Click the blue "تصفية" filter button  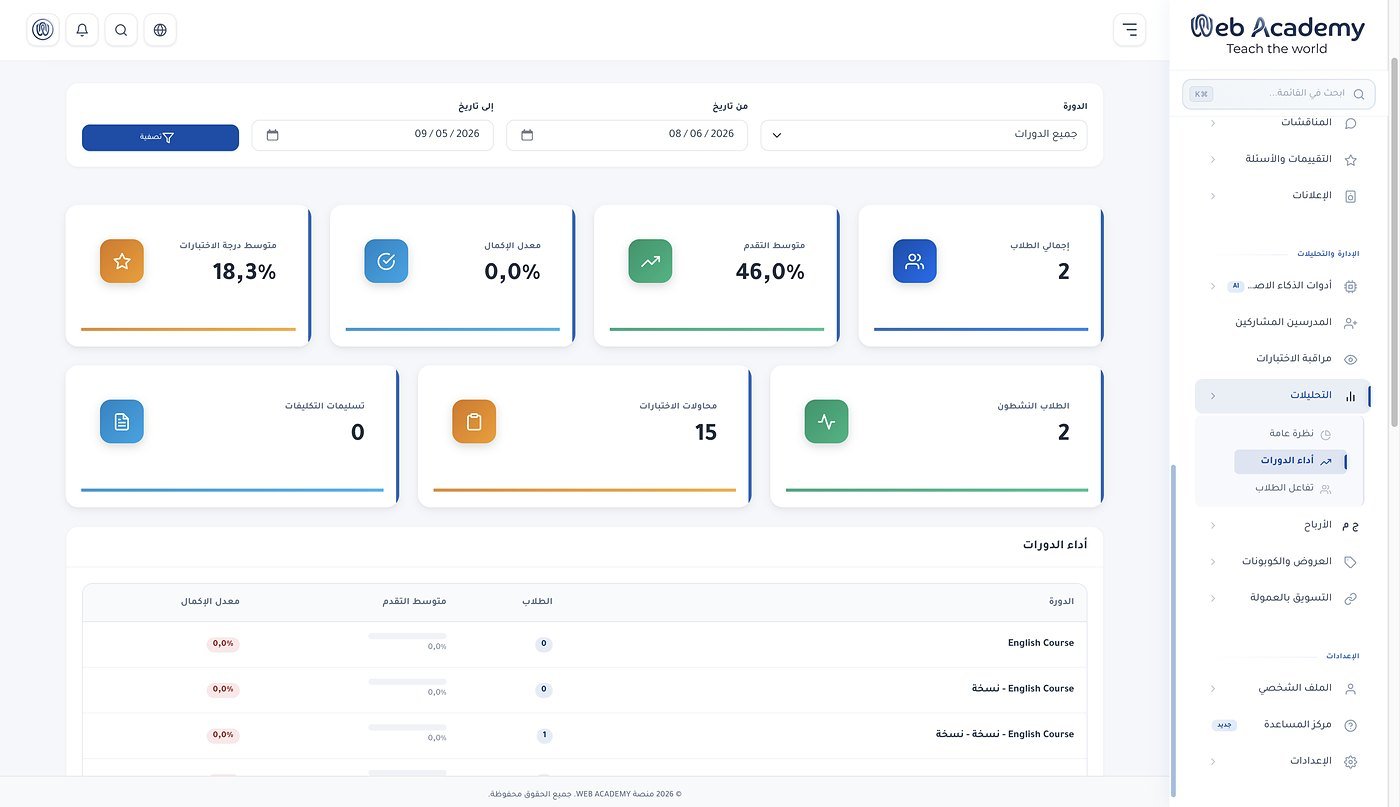click(160, 138)
